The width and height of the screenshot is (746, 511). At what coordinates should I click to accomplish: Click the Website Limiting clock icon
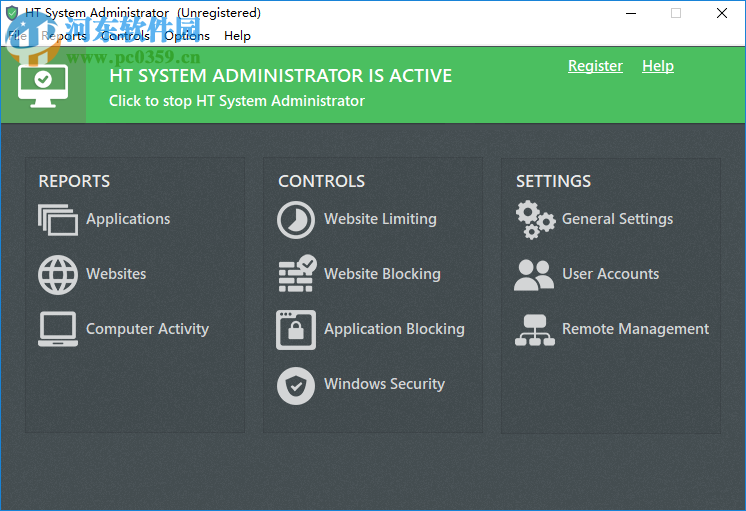pos(295,220)
